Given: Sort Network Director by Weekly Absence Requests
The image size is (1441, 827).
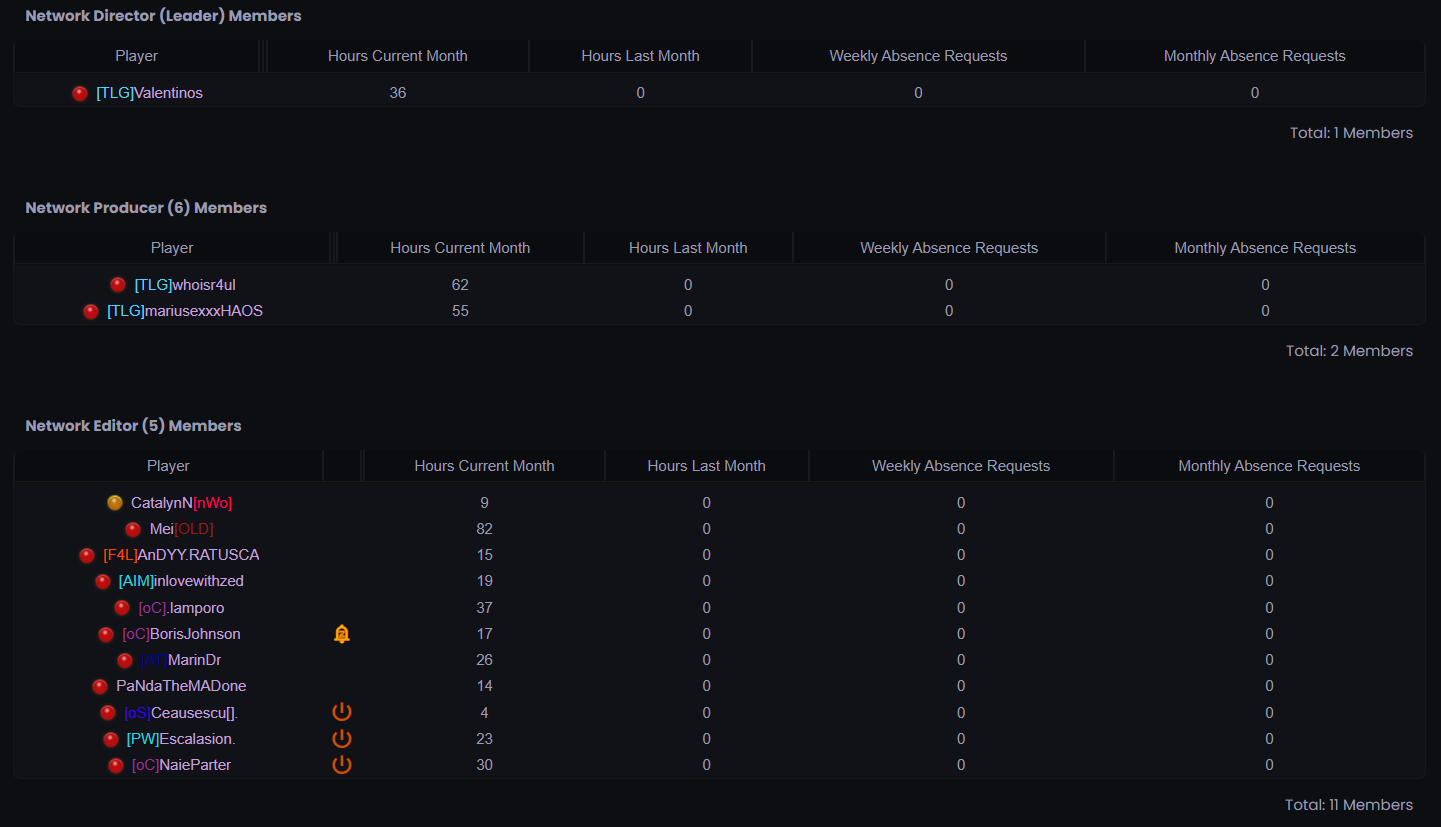Looking at the screenshot, I should click(x=918, y=56).
